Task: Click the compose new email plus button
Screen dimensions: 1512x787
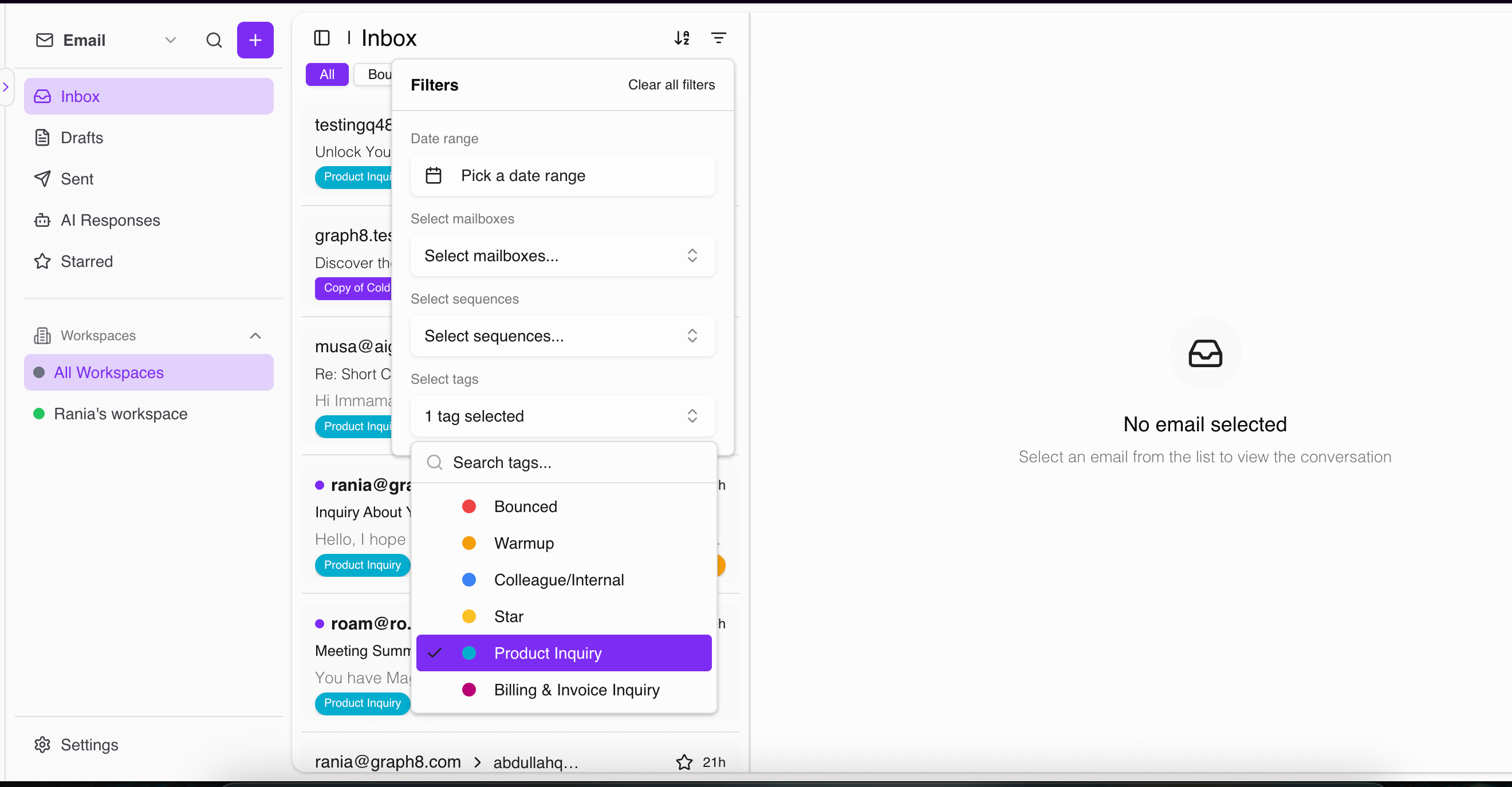Action: [x=255, y=40]
